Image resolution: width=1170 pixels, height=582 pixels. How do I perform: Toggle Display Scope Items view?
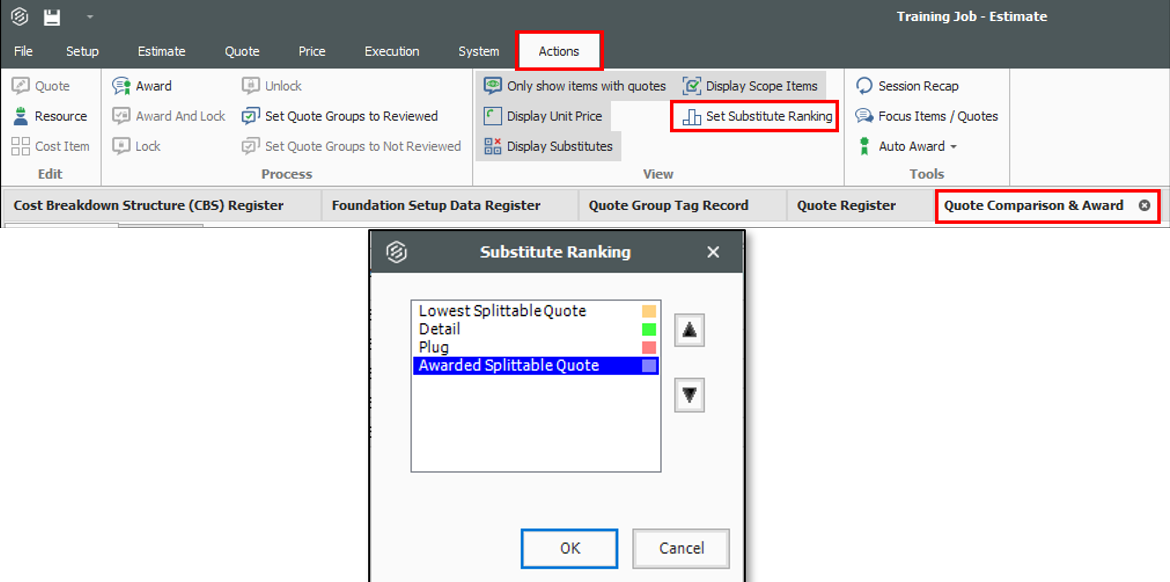[751, 86]
